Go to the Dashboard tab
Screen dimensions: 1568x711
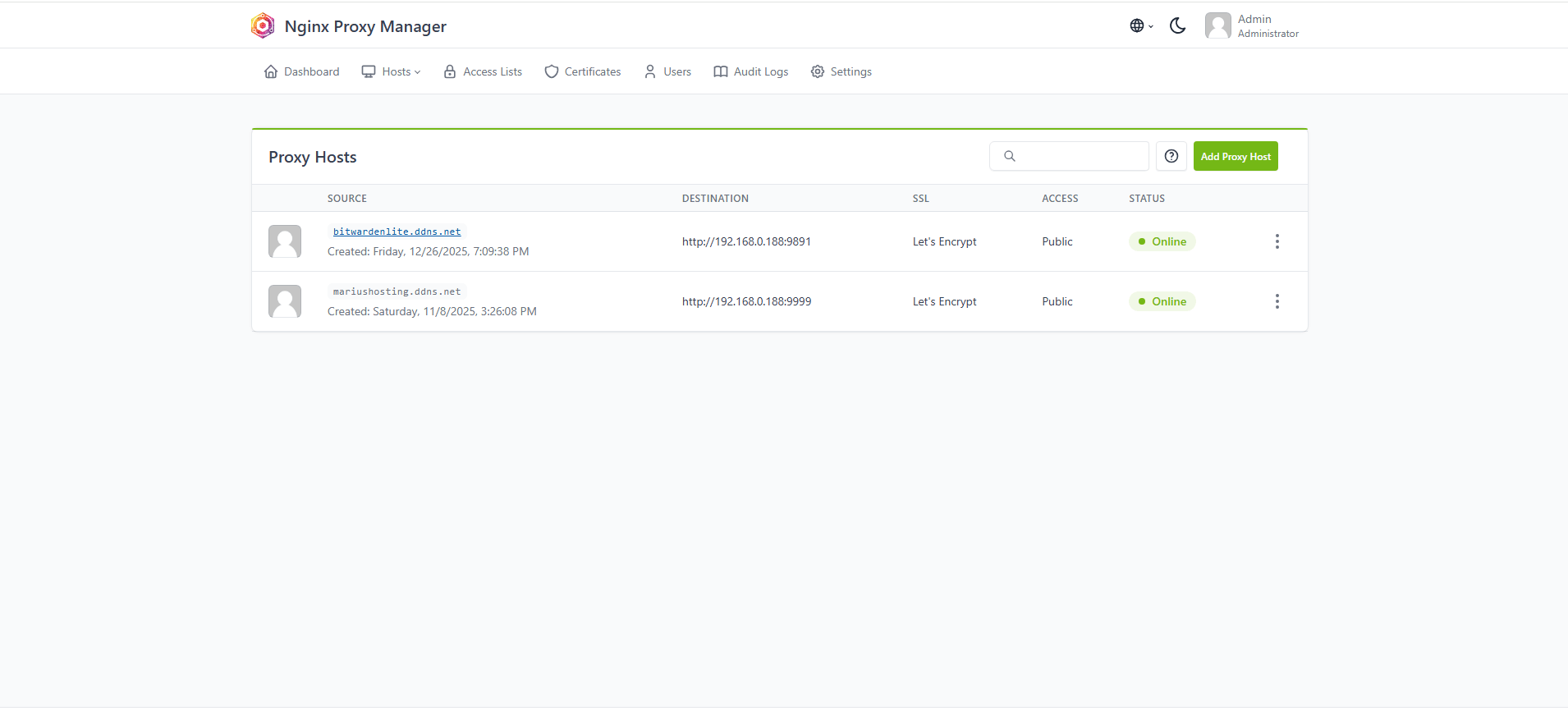pos(301,71)
